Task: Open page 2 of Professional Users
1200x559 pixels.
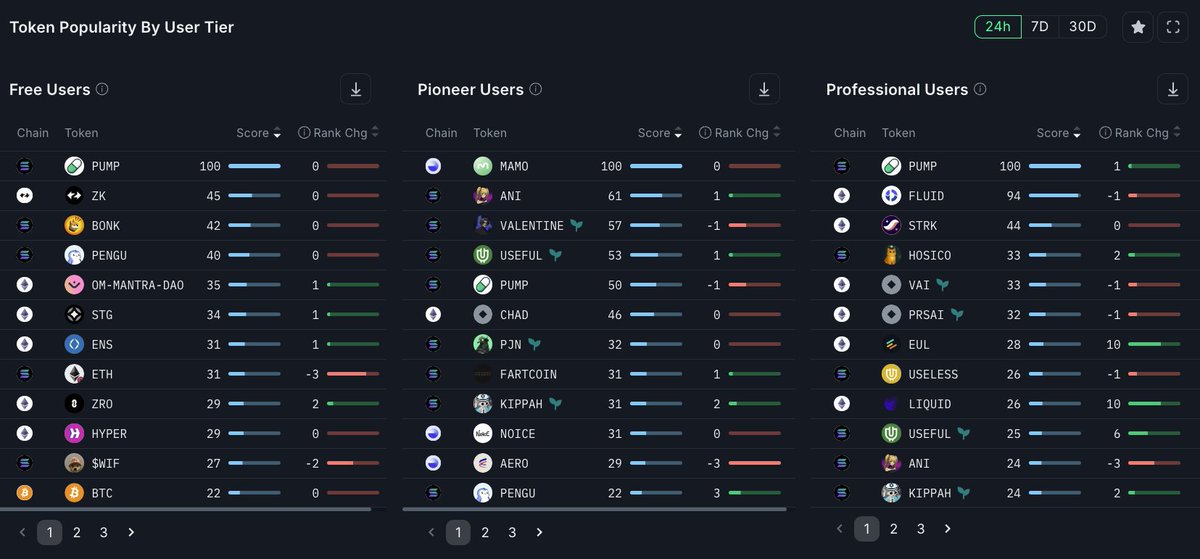Action: [x=894, y=529]
